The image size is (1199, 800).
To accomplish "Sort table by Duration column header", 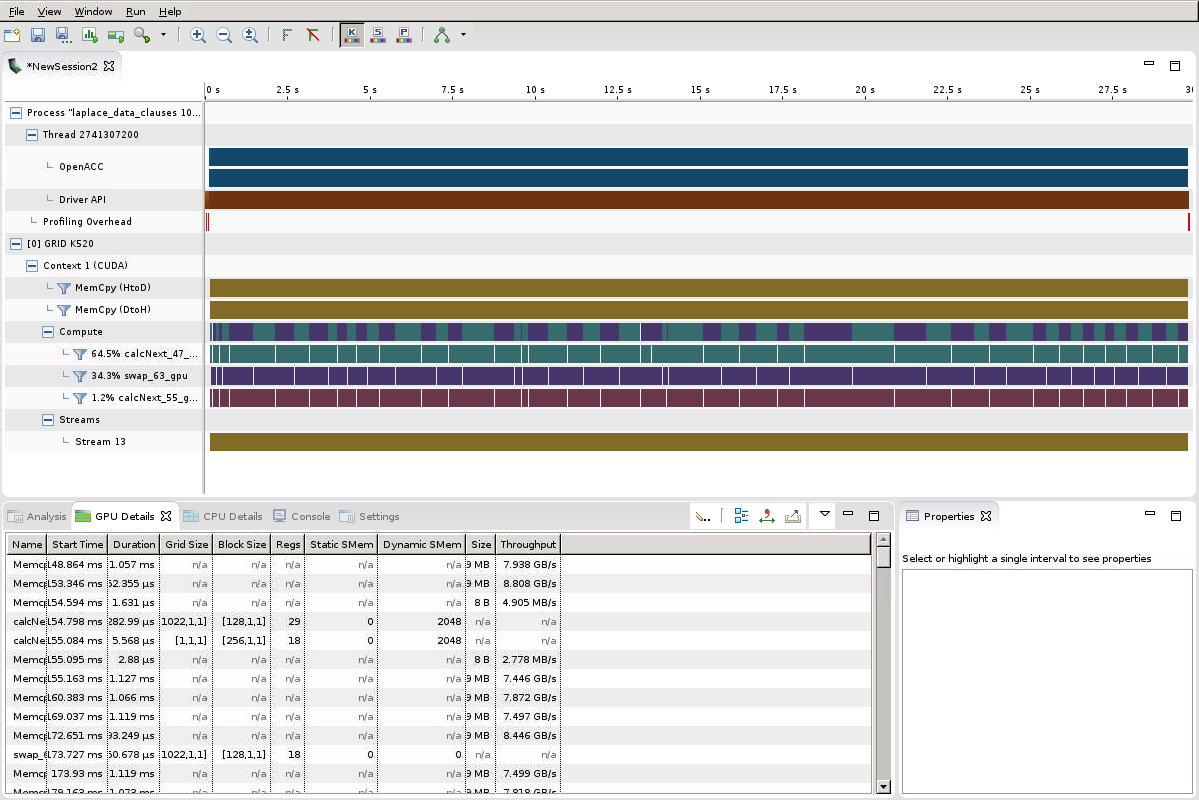I will coord(134,544).
